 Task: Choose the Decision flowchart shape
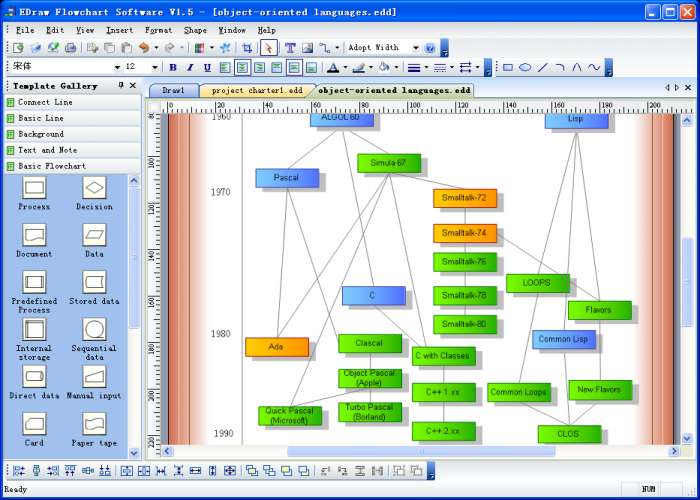pyautogui.click(x=94, y=193)
